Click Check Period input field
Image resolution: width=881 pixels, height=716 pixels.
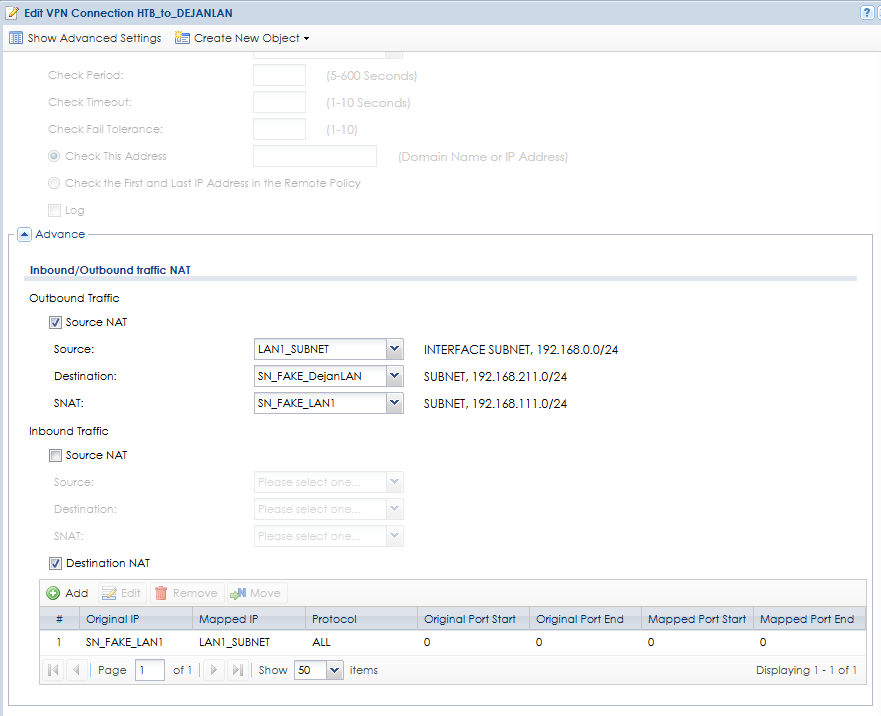[x=279, y=75]
